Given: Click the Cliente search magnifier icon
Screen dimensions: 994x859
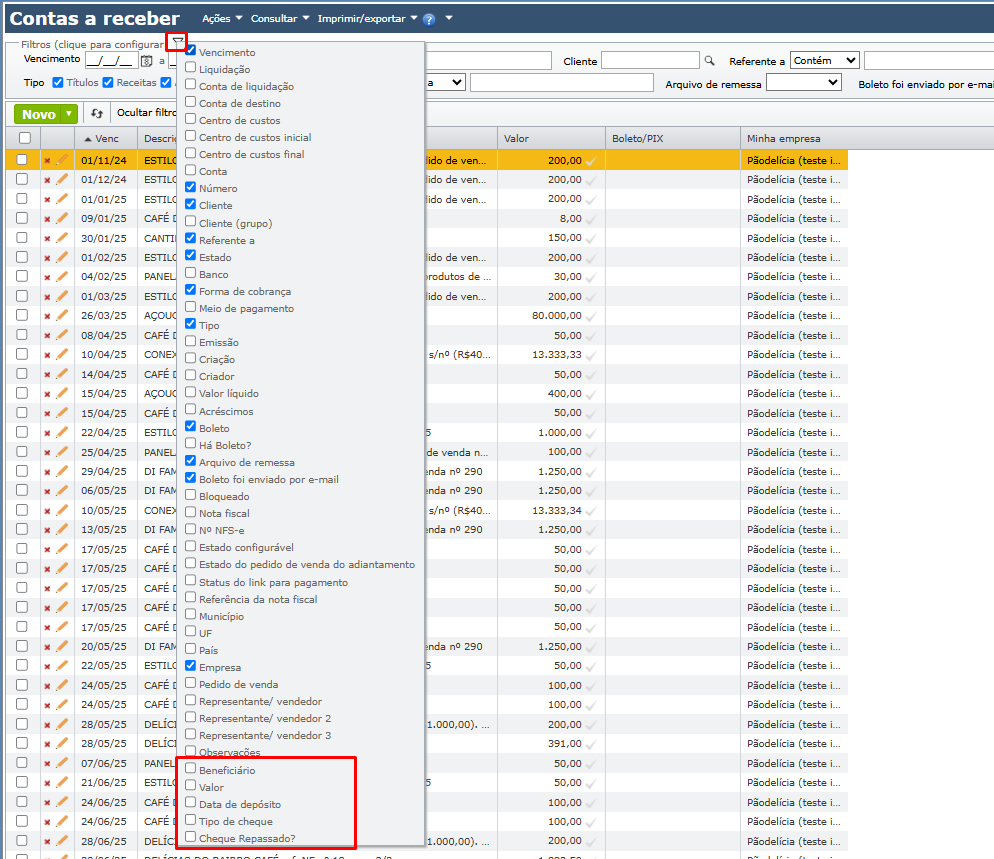Looking at the screenshot, I should pos(709,61).
